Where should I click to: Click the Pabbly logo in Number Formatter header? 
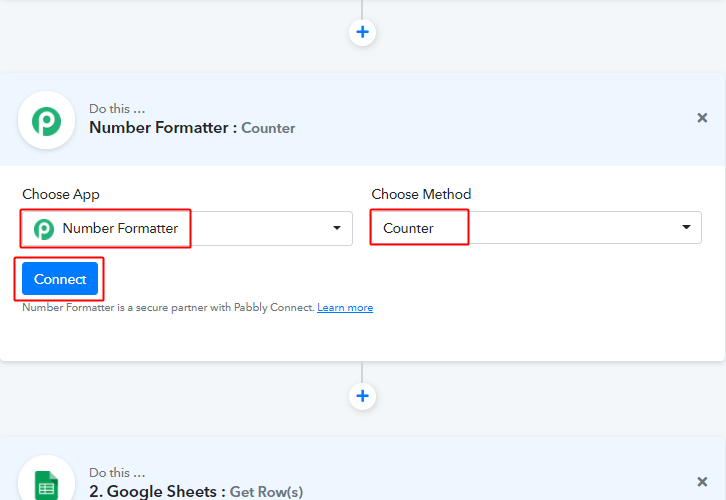tap(46, 120)
